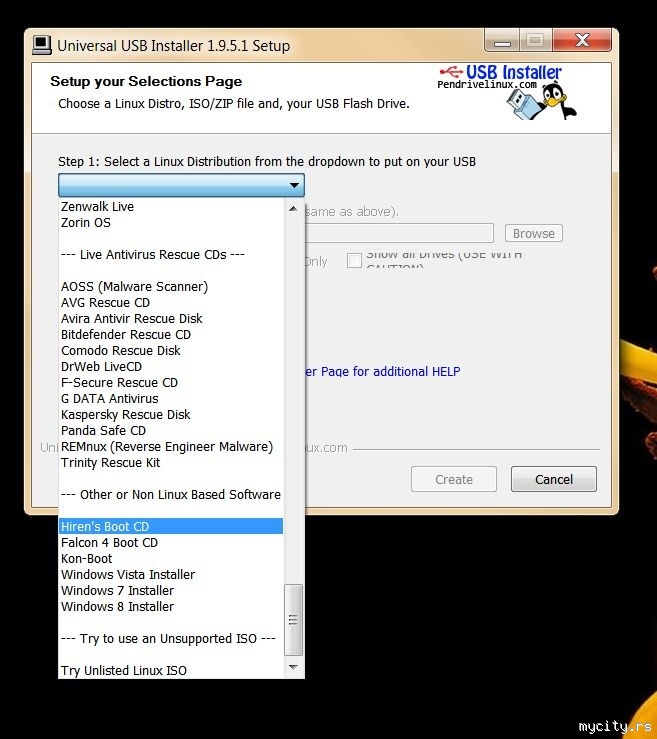Choose Try Unlisted Linux ISO
657x739 pixels.
[x=171, y=671]
